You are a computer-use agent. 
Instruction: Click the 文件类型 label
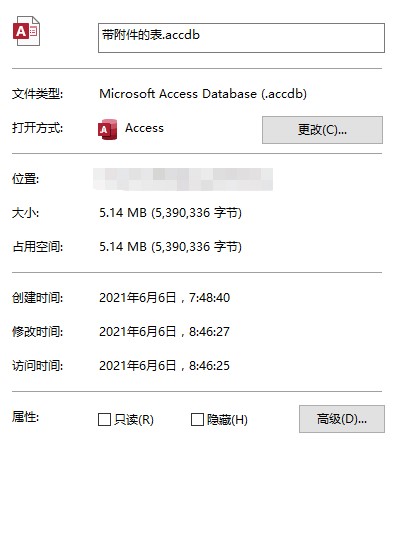point(37,94)
